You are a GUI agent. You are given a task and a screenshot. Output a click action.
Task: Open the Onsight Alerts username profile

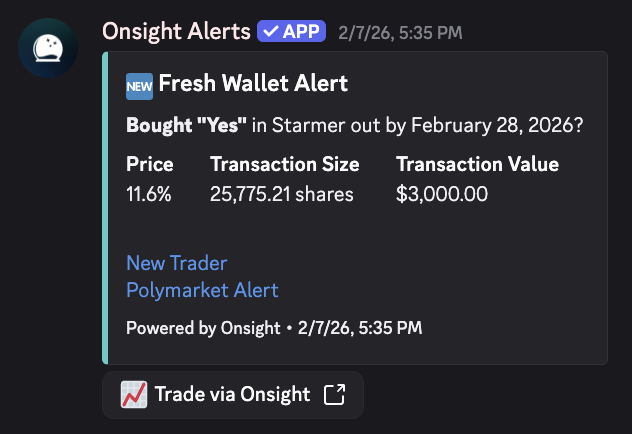[x=176, y=31]
